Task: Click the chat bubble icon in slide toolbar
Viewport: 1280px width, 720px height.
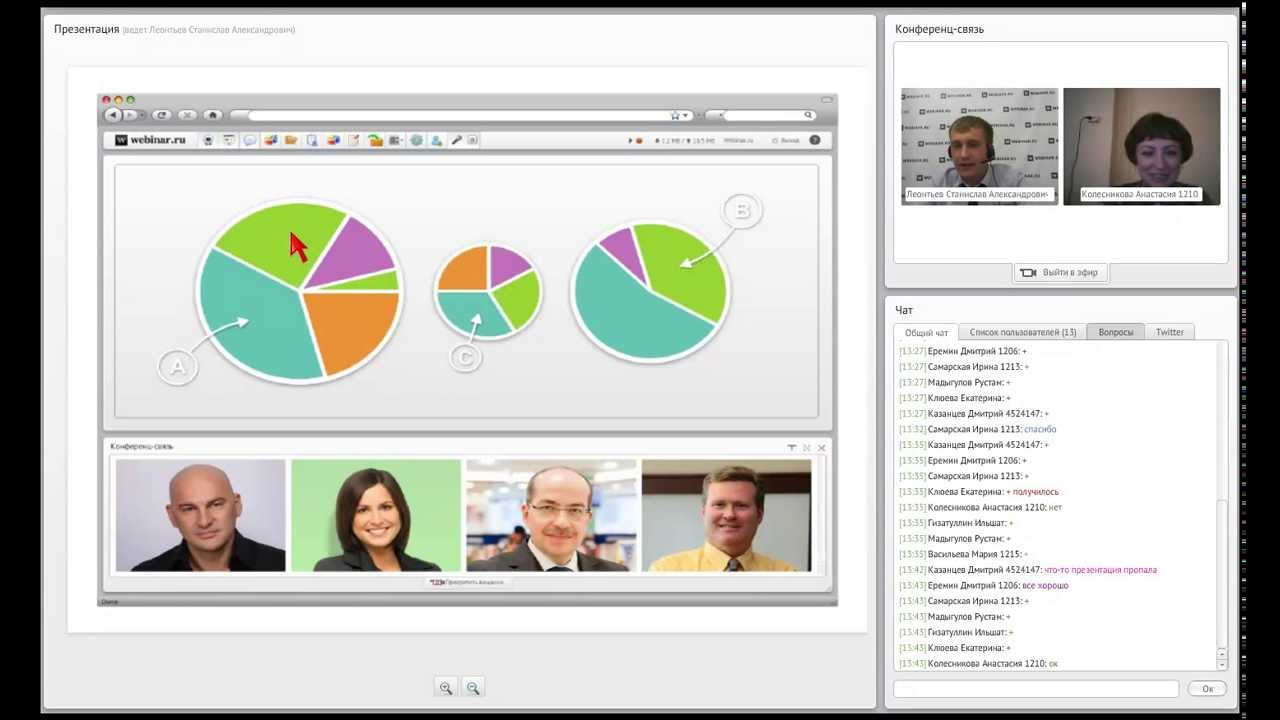Action: [x=250, y=140]
